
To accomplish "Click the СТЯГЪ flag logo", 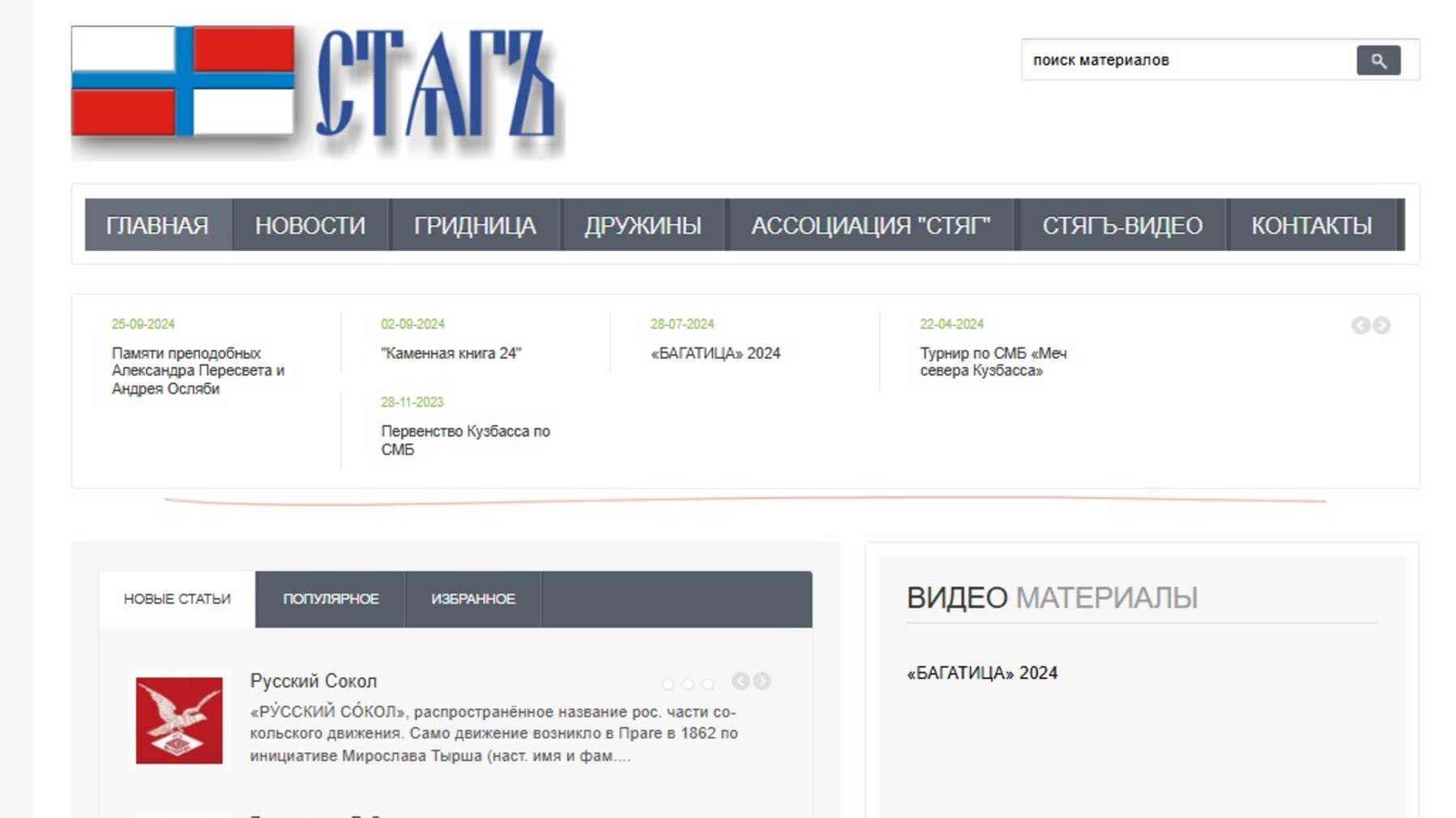I will point(317,90).
